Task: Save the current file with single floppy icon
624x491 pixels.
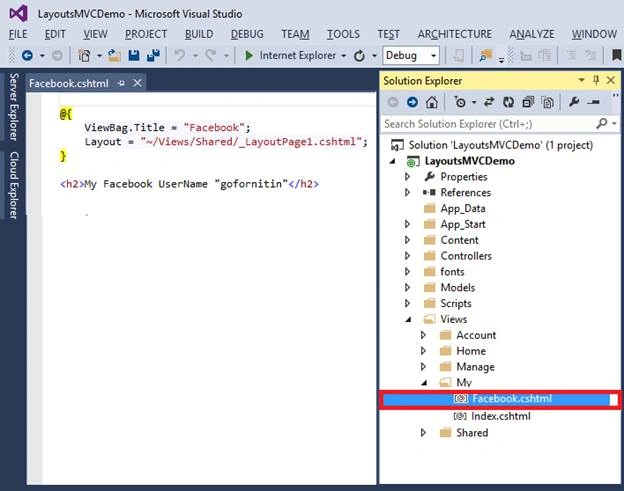Action: (134, 55)
